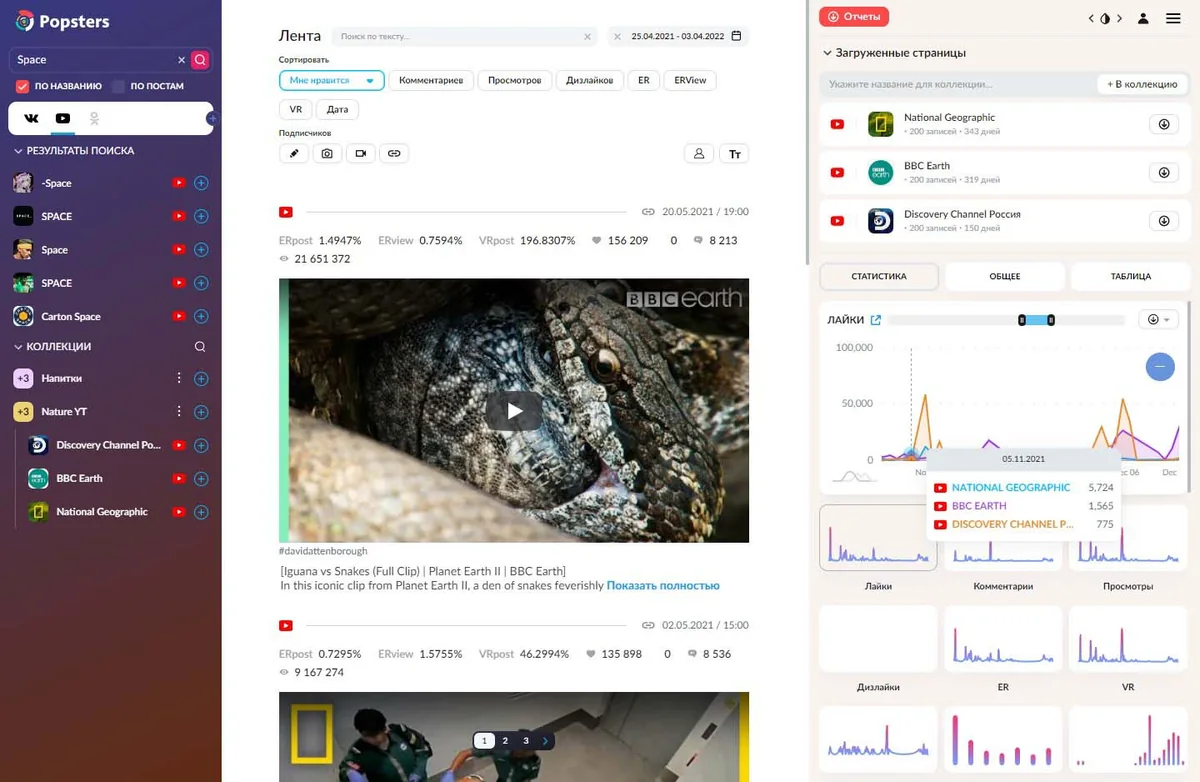Screen dimensions: 1200x782
Task: Select the VK social network tab
Action: tap(31, 119)
